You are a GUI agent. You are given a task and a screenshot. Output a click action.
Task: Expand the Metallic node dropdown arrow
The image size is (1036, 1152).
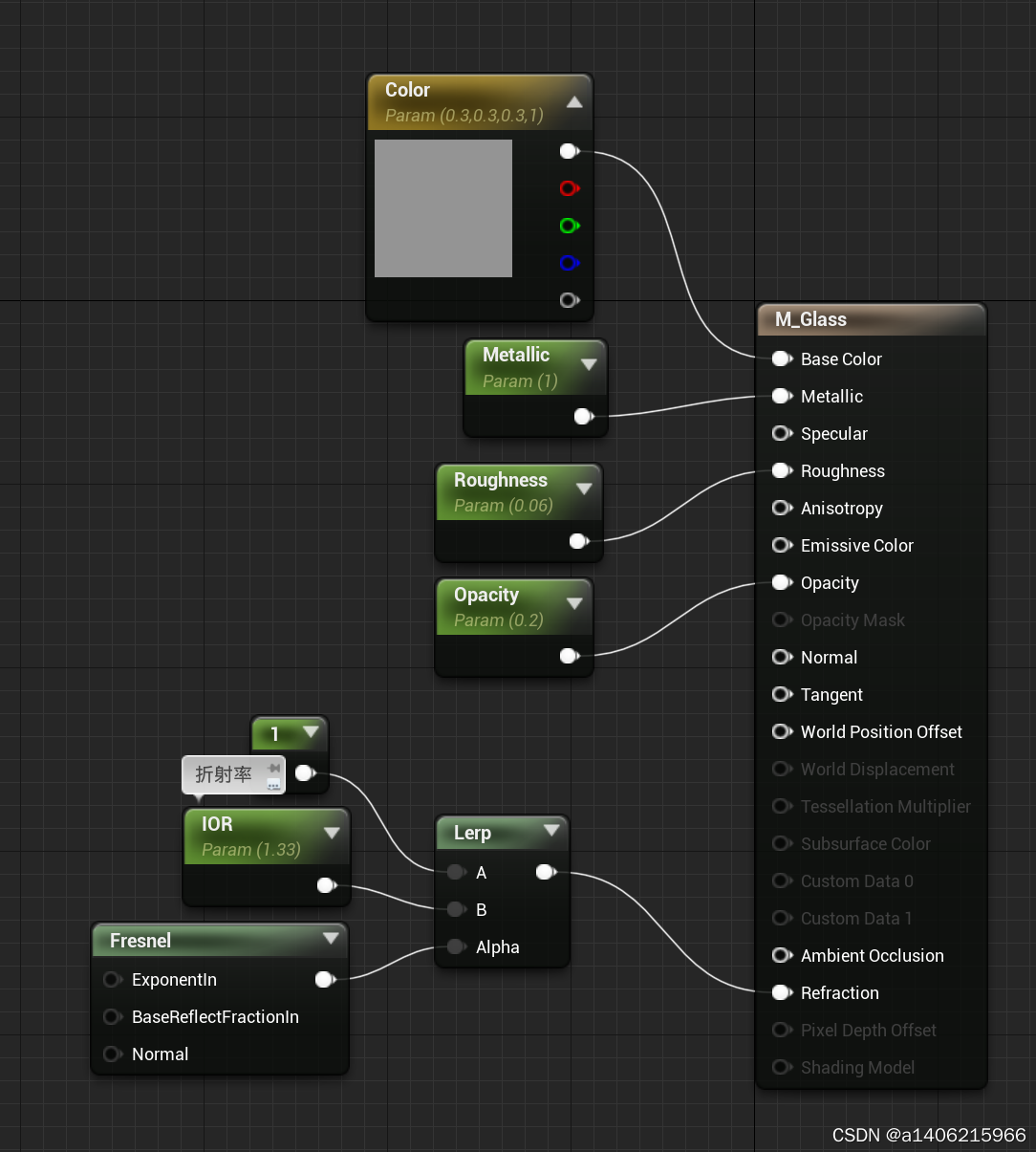(589, 364)
